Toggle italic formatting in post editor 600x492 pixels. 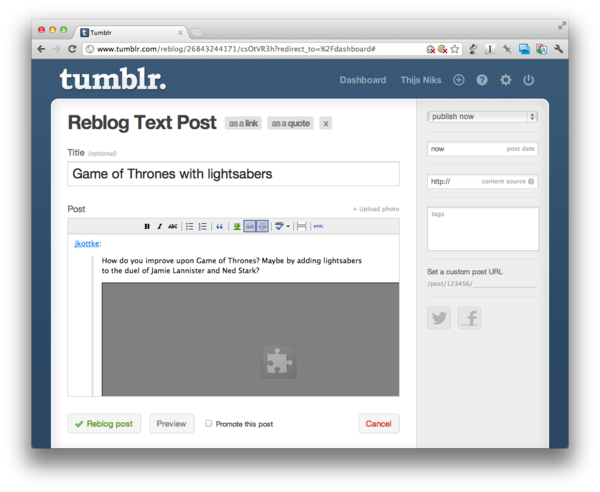[160, 226]
